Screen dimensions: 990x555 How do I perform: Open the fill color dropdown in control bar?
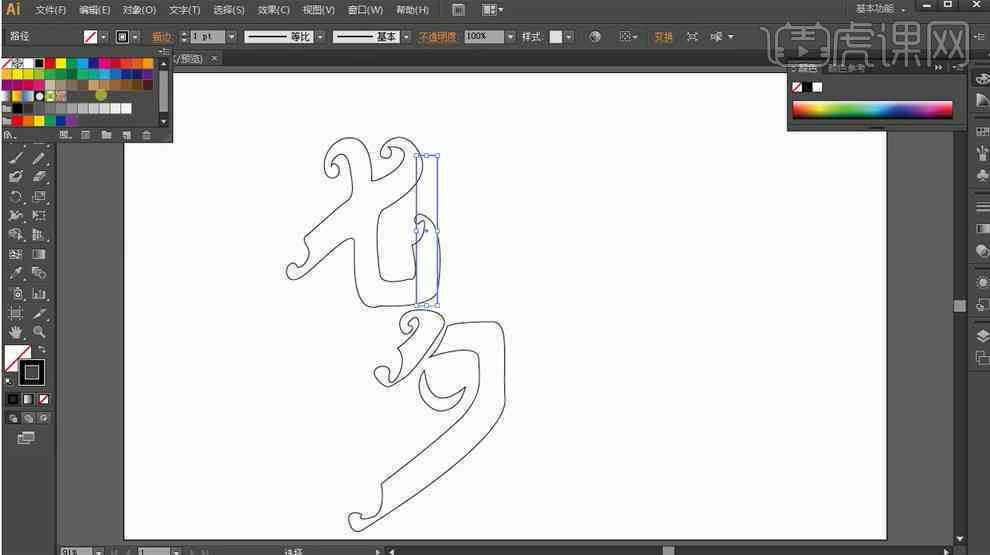[104, 37]
